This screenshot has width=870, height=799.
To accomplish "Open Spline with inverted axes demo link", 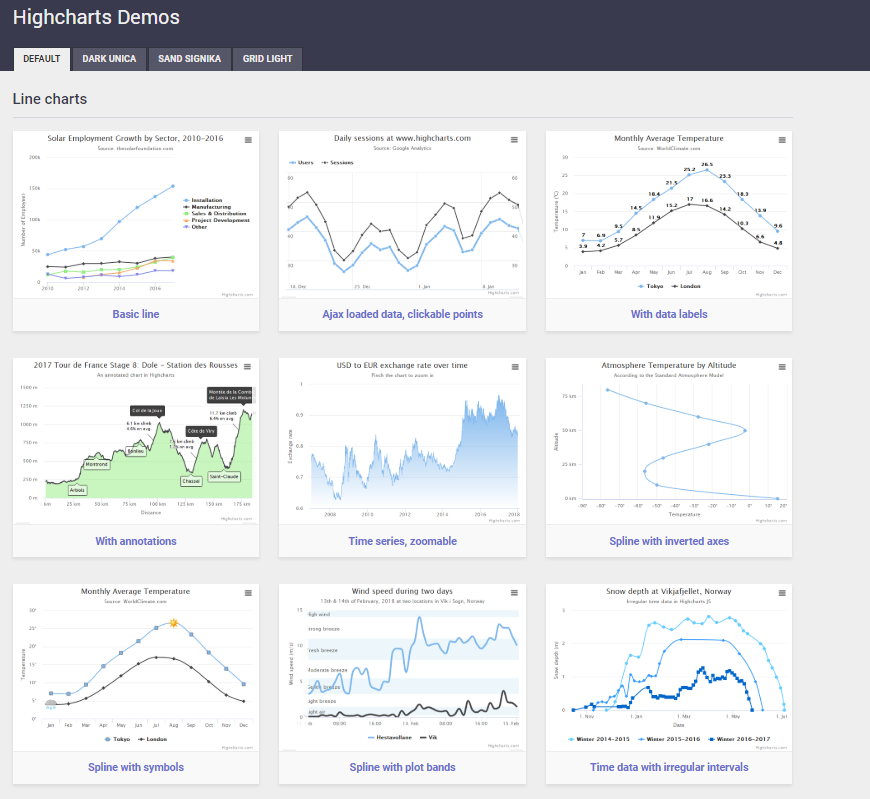I will click(668, 541).
